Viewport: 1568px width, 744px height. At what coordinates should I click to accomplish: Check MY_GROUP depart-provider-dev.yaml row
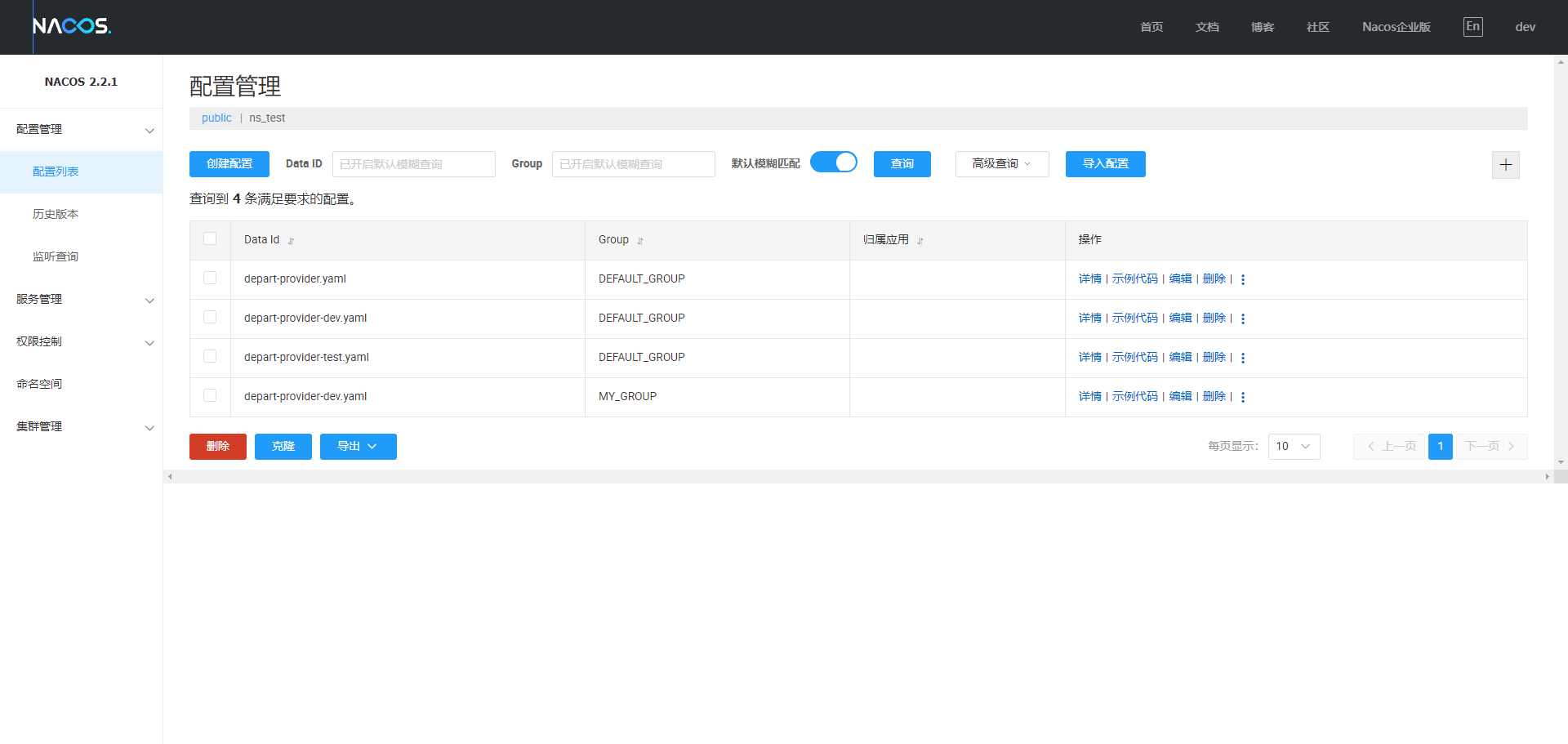coord(210,395)
